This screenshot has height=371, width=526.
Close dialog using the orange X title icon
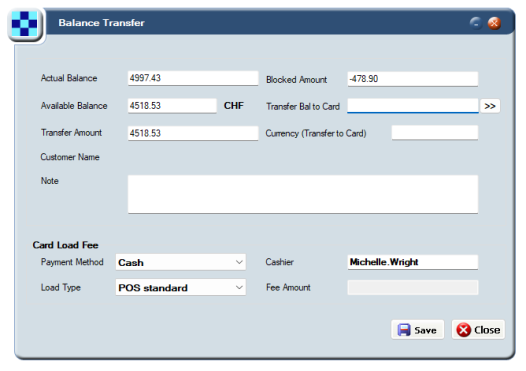[x=494, y=23]
